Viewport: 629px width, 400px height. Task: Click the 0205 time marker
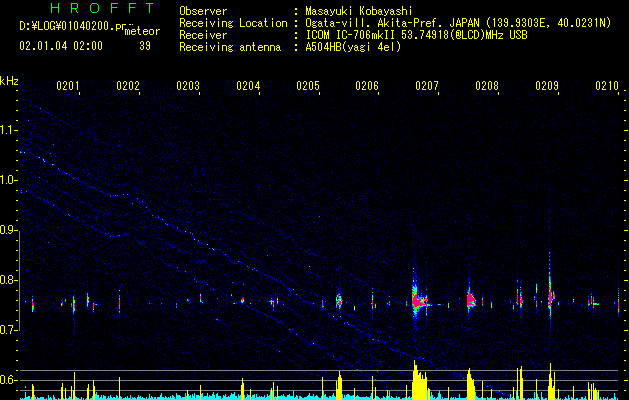coord(308,85)
